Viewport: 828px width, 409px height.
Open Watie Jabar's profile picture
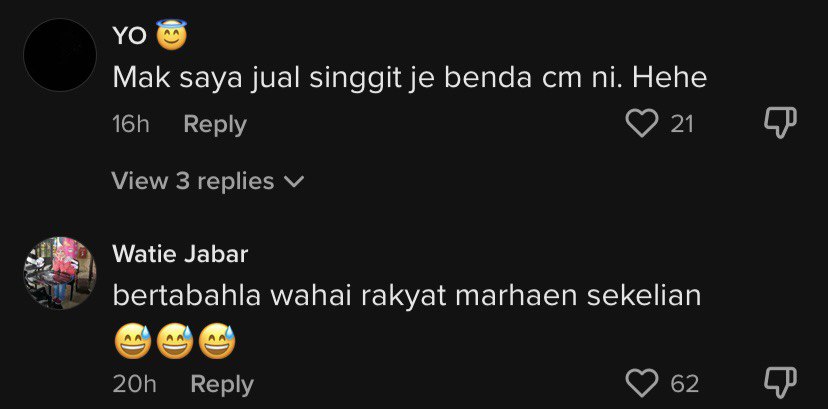pyautogui.click(x=60, y=273)
